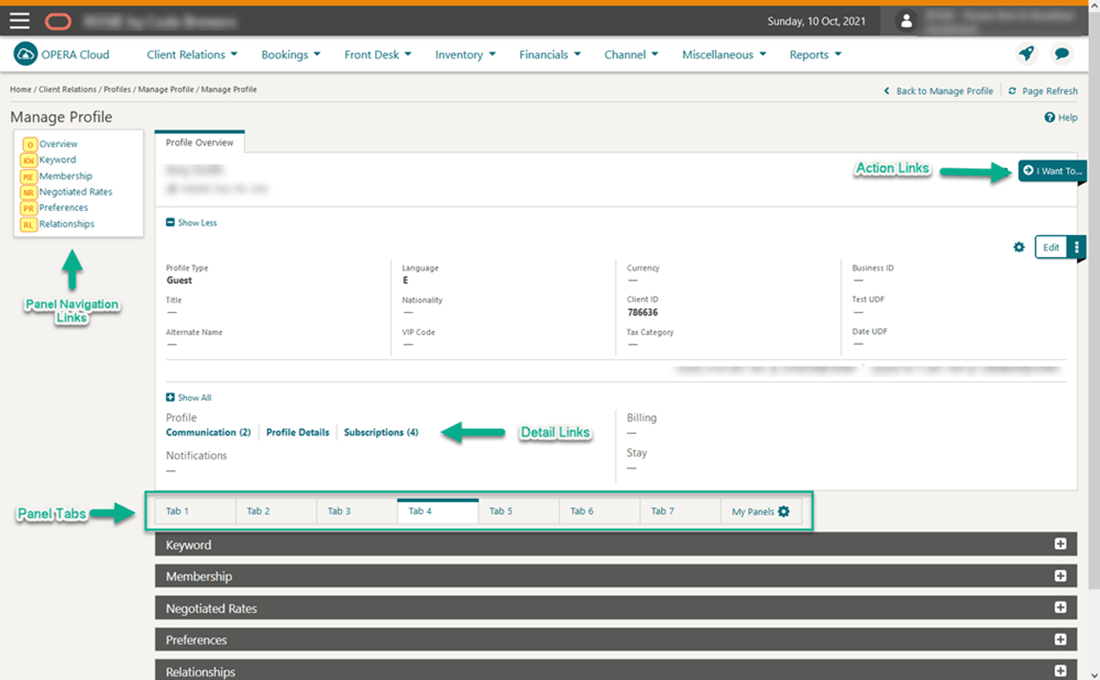The image size is (1100, 680).
Task: Click the user account avatar icon
Action: 906,21
